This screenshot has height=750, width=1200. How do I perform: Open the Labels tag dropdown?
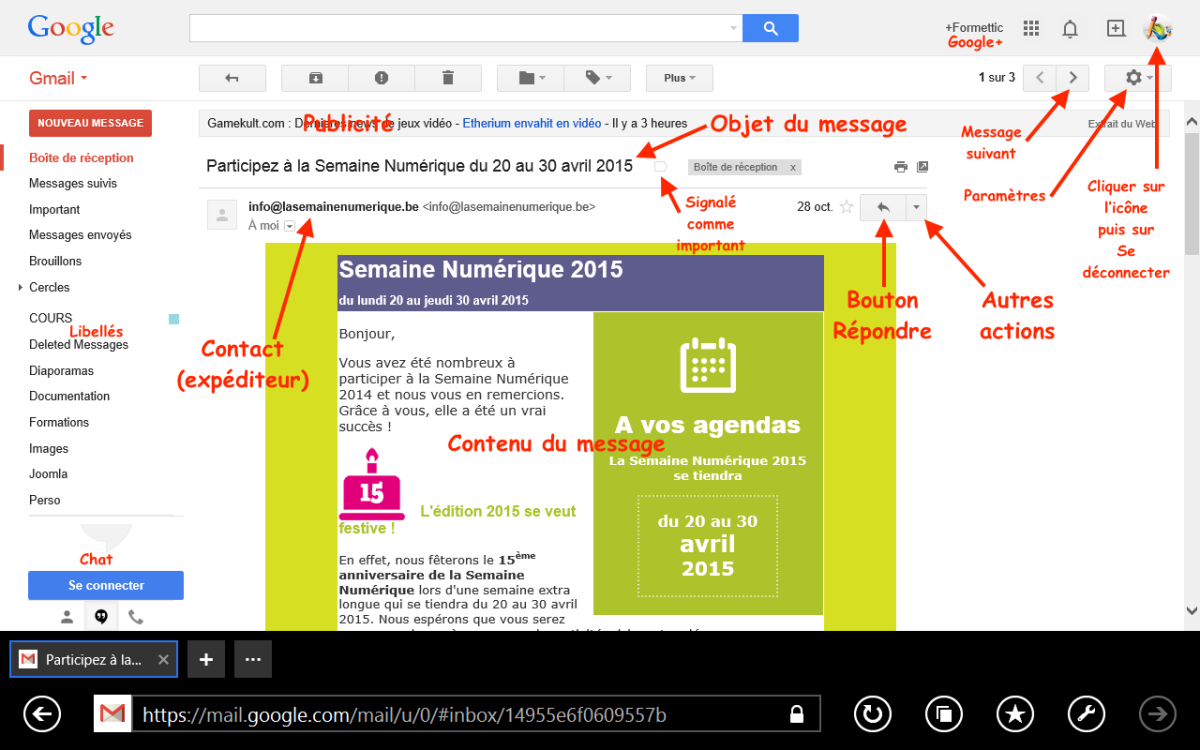pos(597,78)
